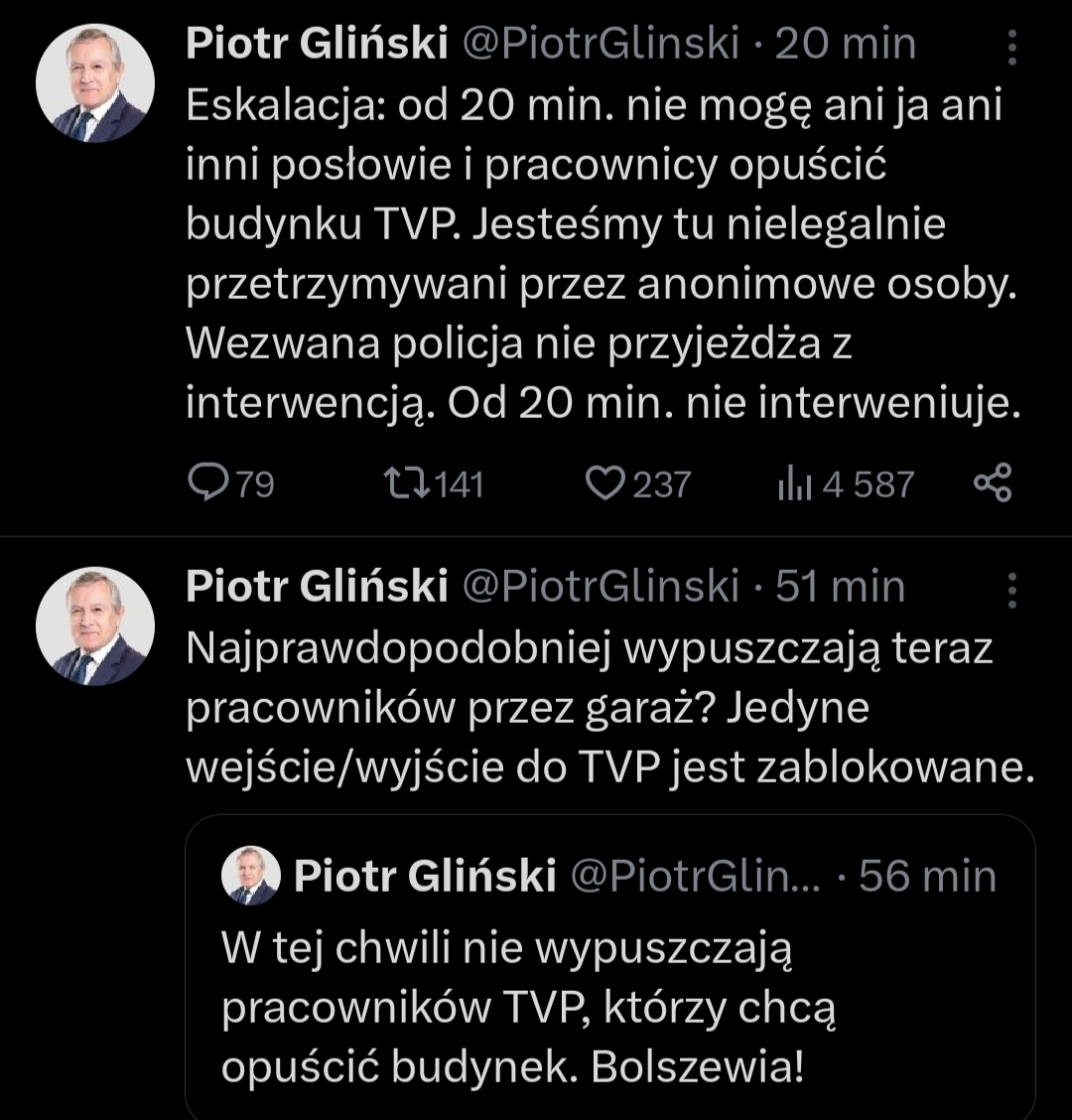Image resolution: width=1072 pixels, height=1120 pixels.
Task: Tap the share icon under the Eskalacja tweet
Action: tap(993, 483)
